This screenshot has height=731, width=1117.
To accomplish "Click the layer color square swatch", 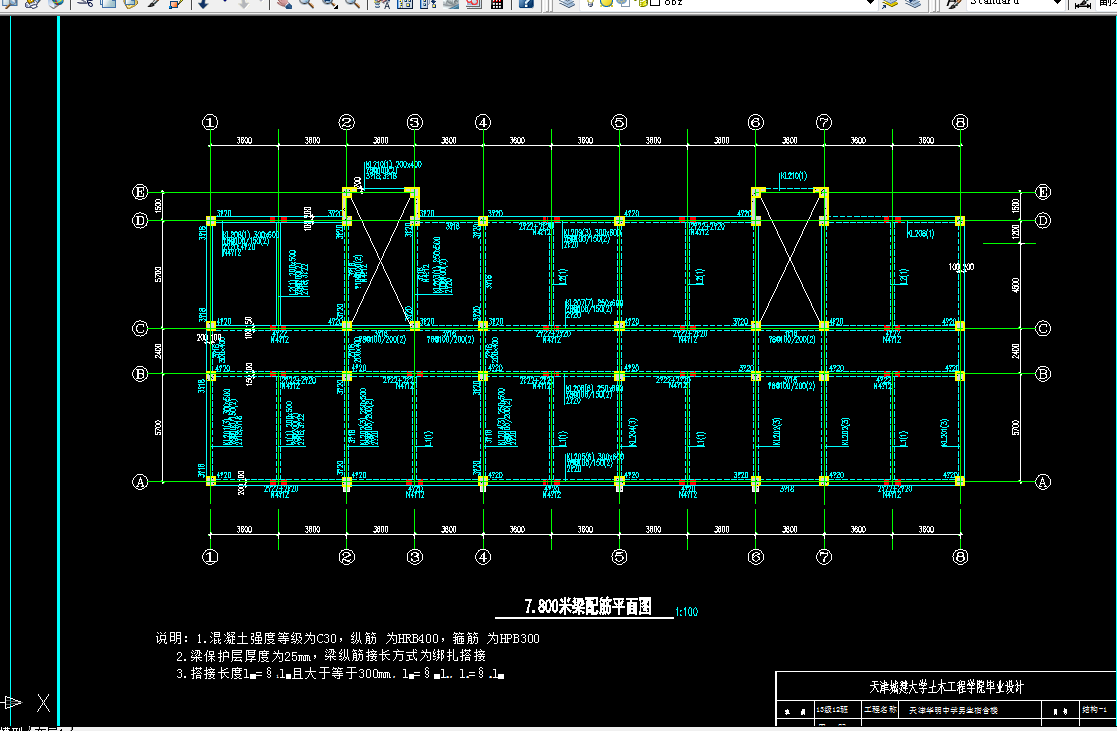I will [655, 4].
